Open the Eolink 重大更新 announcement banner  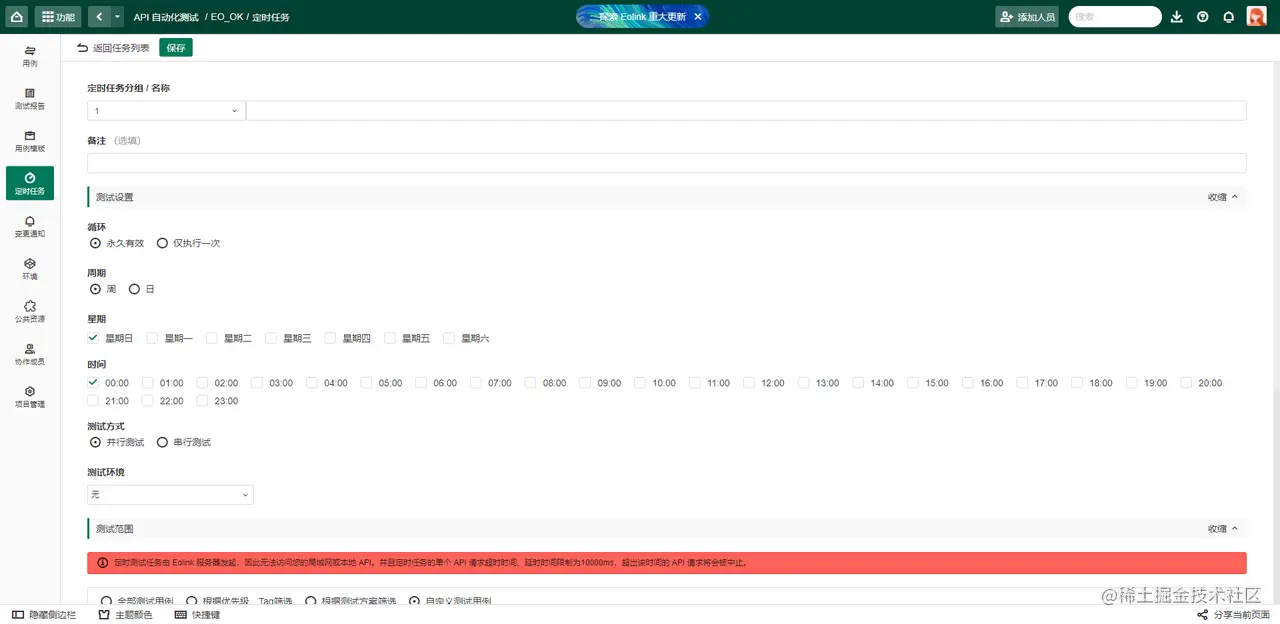coord(641,17)
